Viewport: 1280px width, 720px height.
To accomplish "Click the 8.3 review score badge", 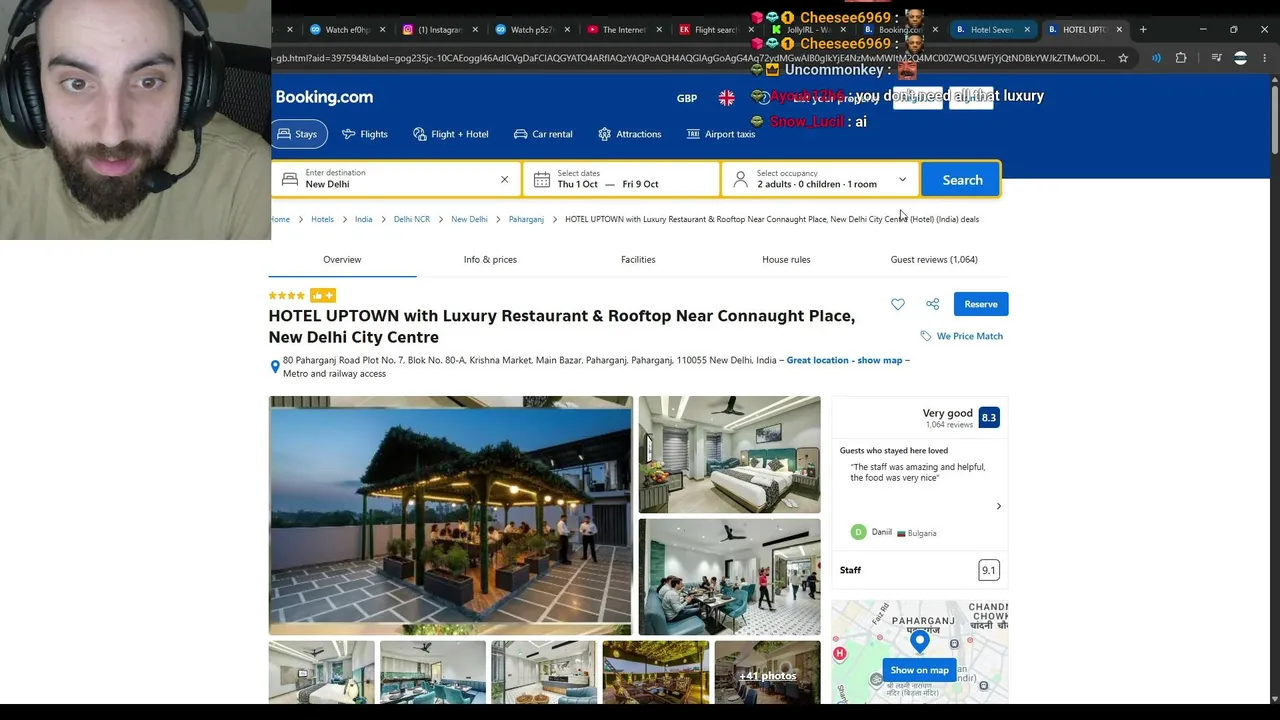I will [988, 417].
